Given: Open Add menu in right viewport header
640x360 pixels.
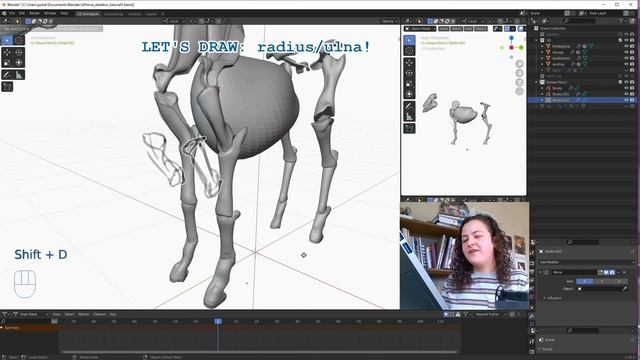Looking at the screenshot, I should pyautogui.click(x=469, y=29).
